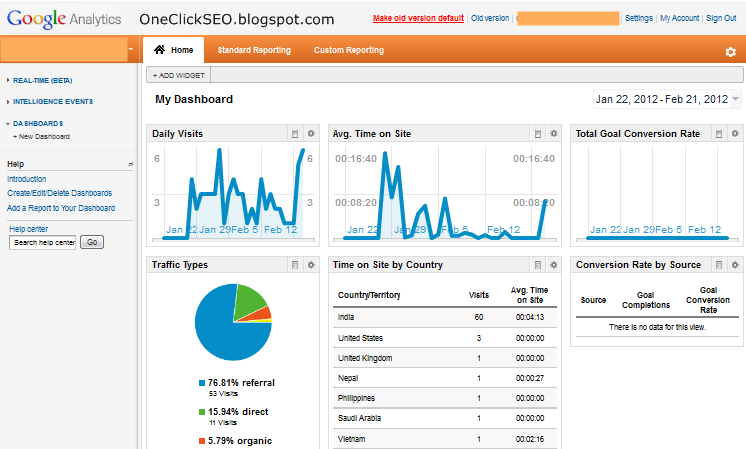
Task: Click the OneClickSEO.blogspot.com site title
Action: coord(236,19)
